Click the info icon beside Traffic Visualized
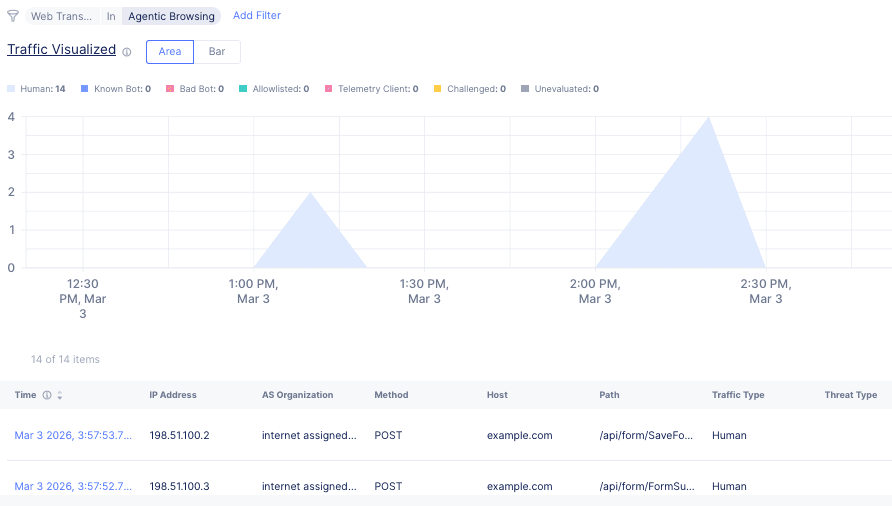The height and width of the screenshot is (506, 892). pyautogui.click(x=127, y=52)
